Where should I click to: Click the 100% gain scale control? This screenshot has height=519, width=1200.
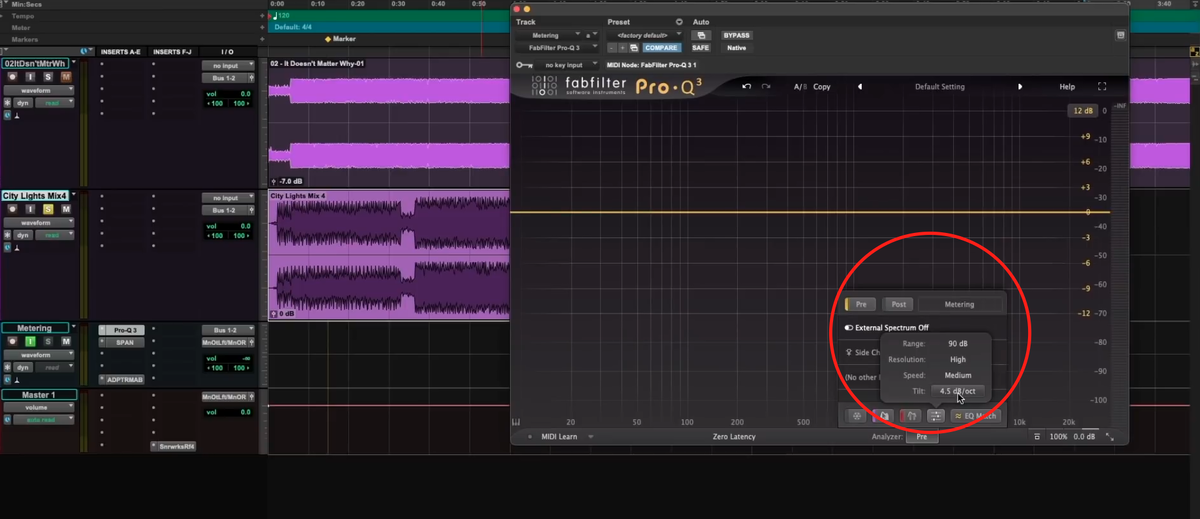(1058, 437)
